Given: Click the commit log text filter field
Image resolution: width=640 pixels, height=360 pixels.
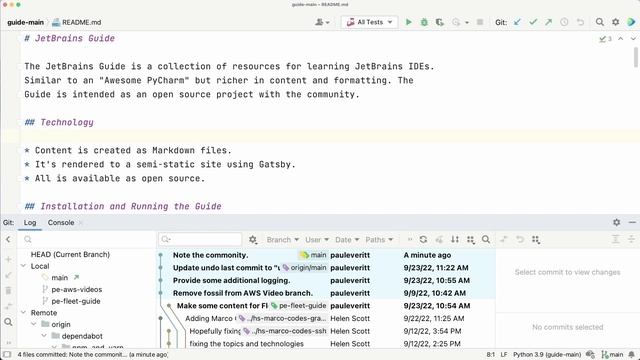Looking at the screenshot, I should (x=201, y=239).
